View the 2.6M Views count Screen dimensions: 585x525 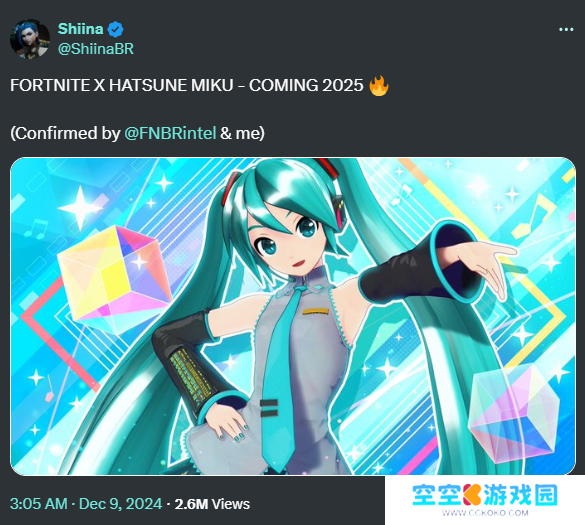pos(212,504)
